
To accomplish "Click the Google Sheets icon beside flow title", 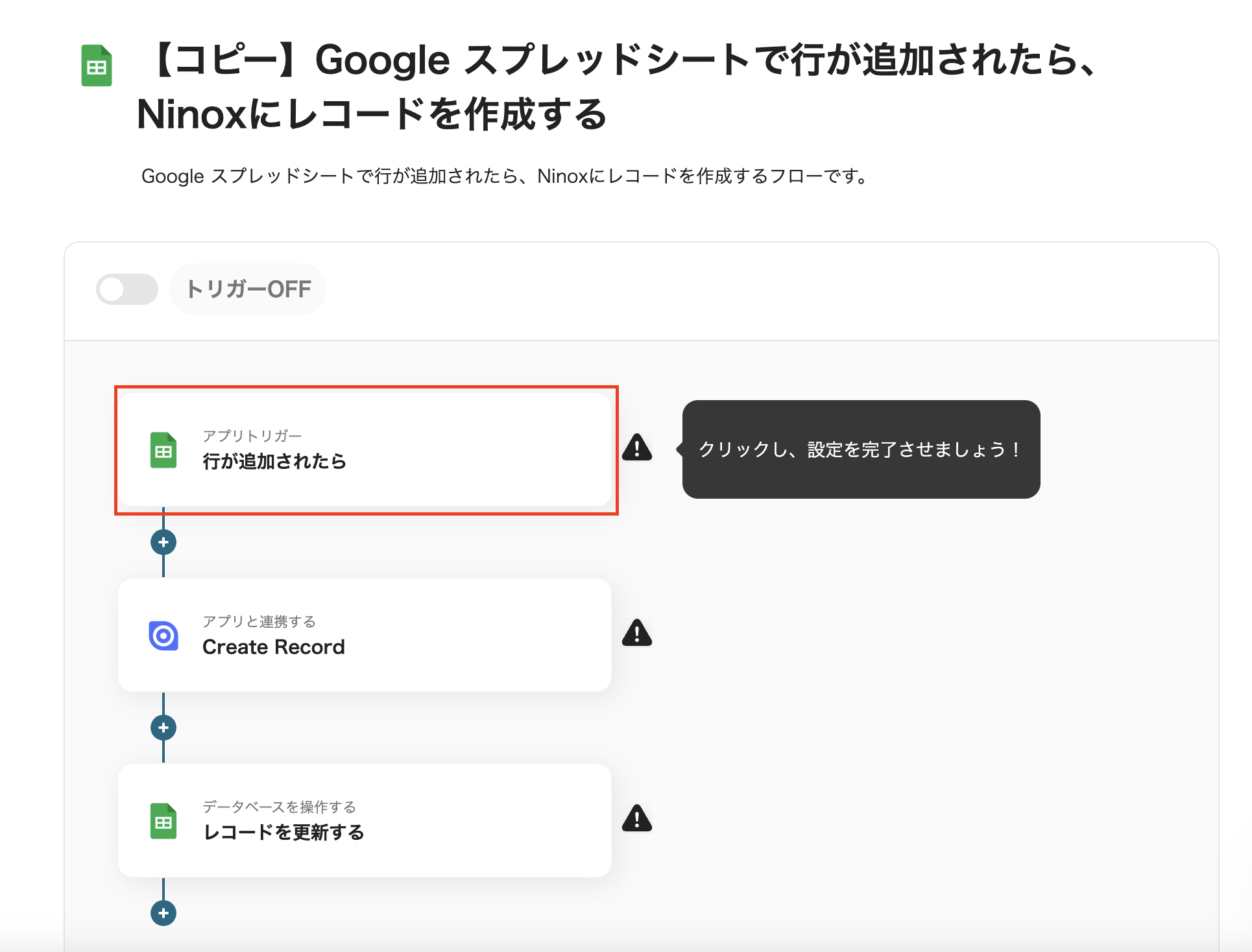I will pyautogui.click(x=97, y=65).
